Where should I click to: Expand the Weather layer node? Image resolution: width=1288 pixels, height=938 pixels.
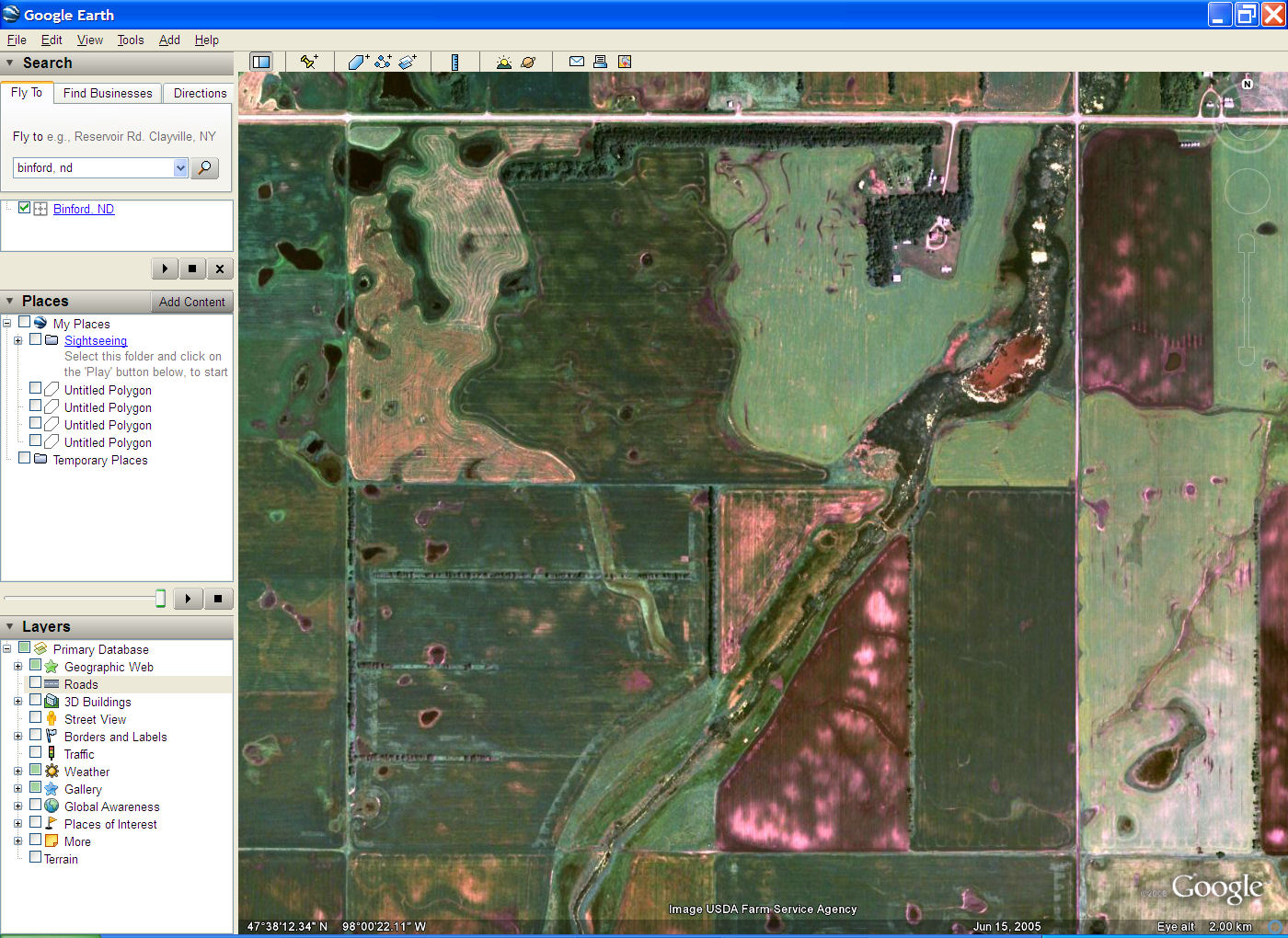point(17,771)
